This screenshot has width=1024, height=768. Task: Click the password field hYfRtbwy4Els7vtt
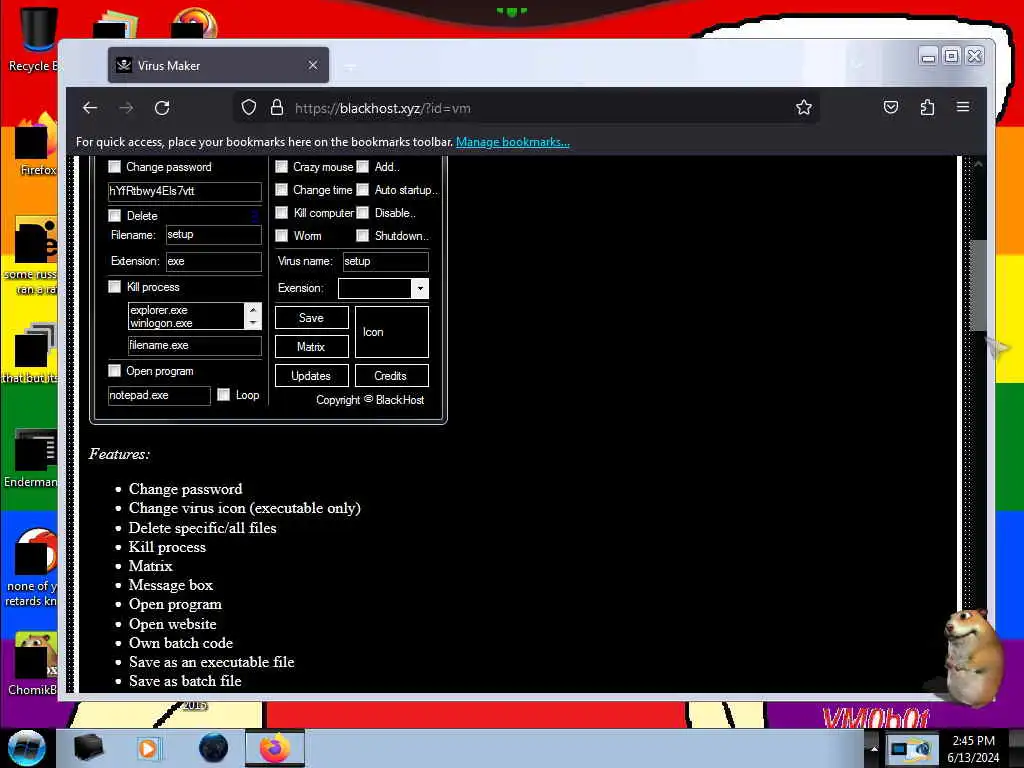point(185,191)
